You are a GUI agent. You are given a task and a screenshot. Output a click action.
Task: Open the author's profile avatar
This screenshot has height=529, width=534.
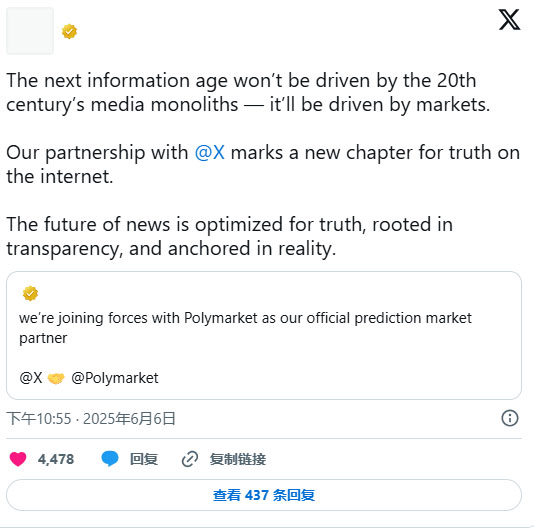[x=30, y=31]
